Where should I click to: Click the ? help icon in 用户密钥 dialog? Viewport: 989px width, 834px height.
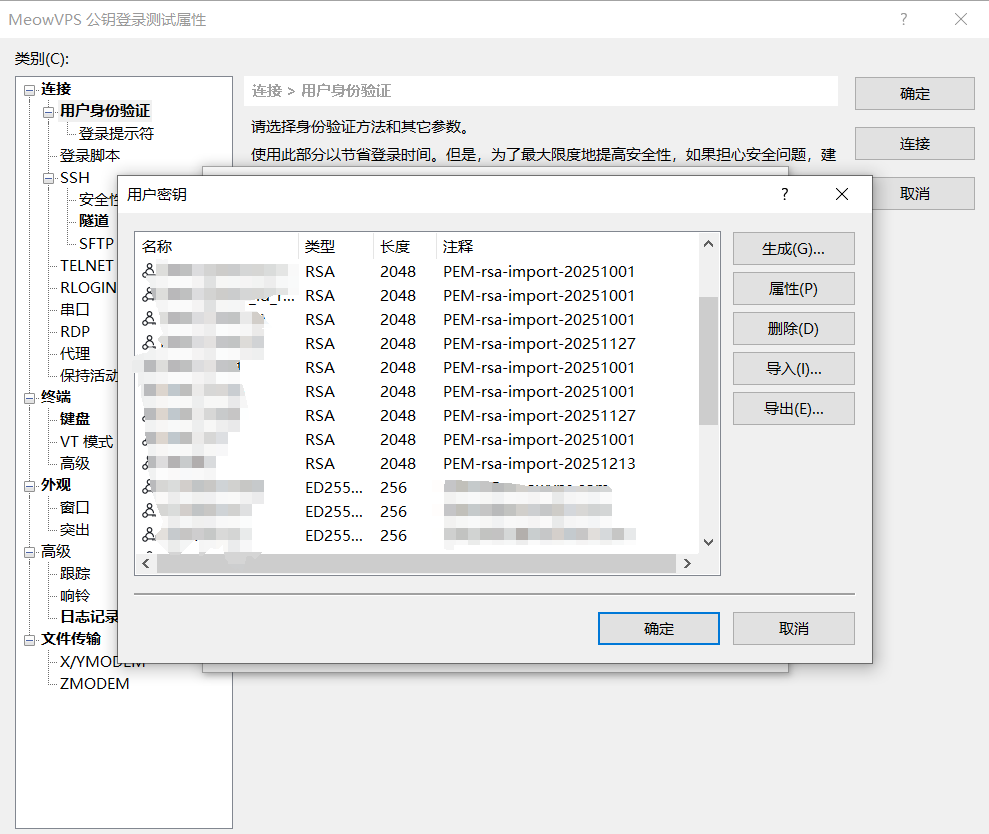click(785, 194)
